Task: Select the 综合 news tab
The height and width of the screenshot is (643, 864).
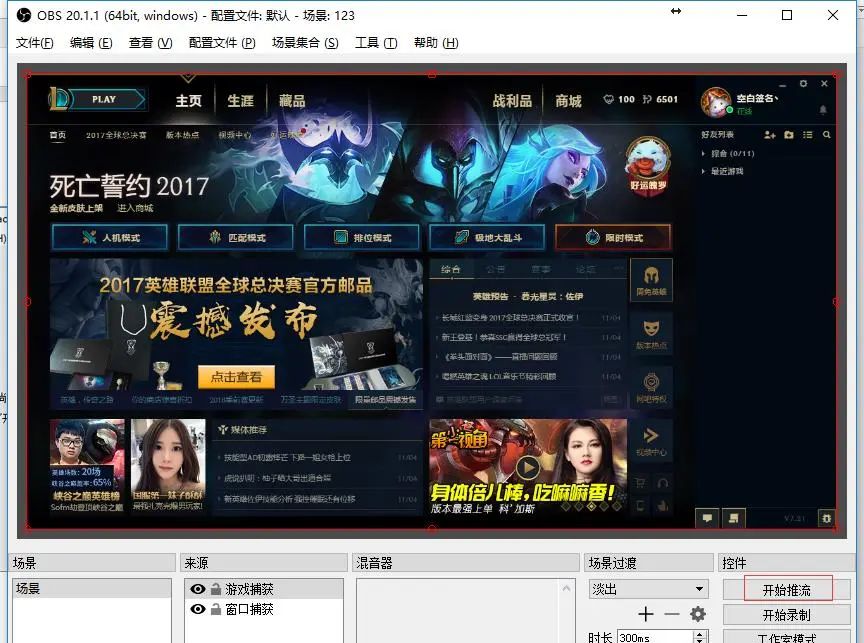Action: tap(451, 269)
